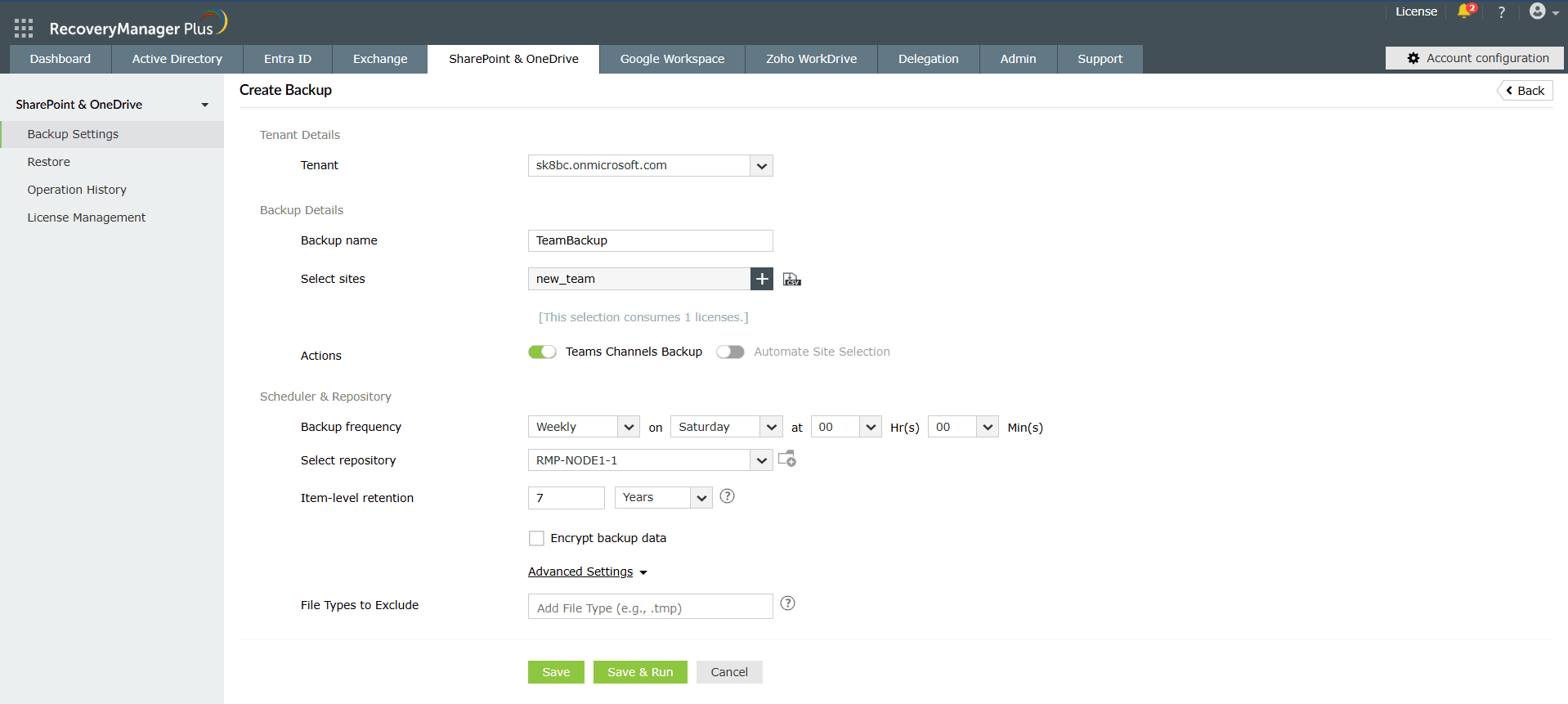The height and width of the screenshot is (704, 1568).
Task: Click the Add File Type input field
Action: pyautogui.click(x=651, y=607)
